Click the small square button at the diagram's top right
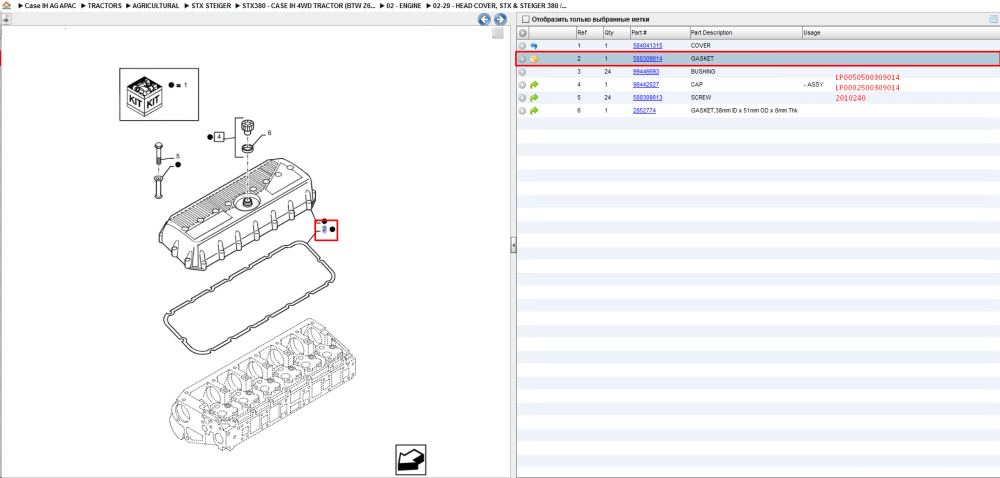 coord(498,33)
